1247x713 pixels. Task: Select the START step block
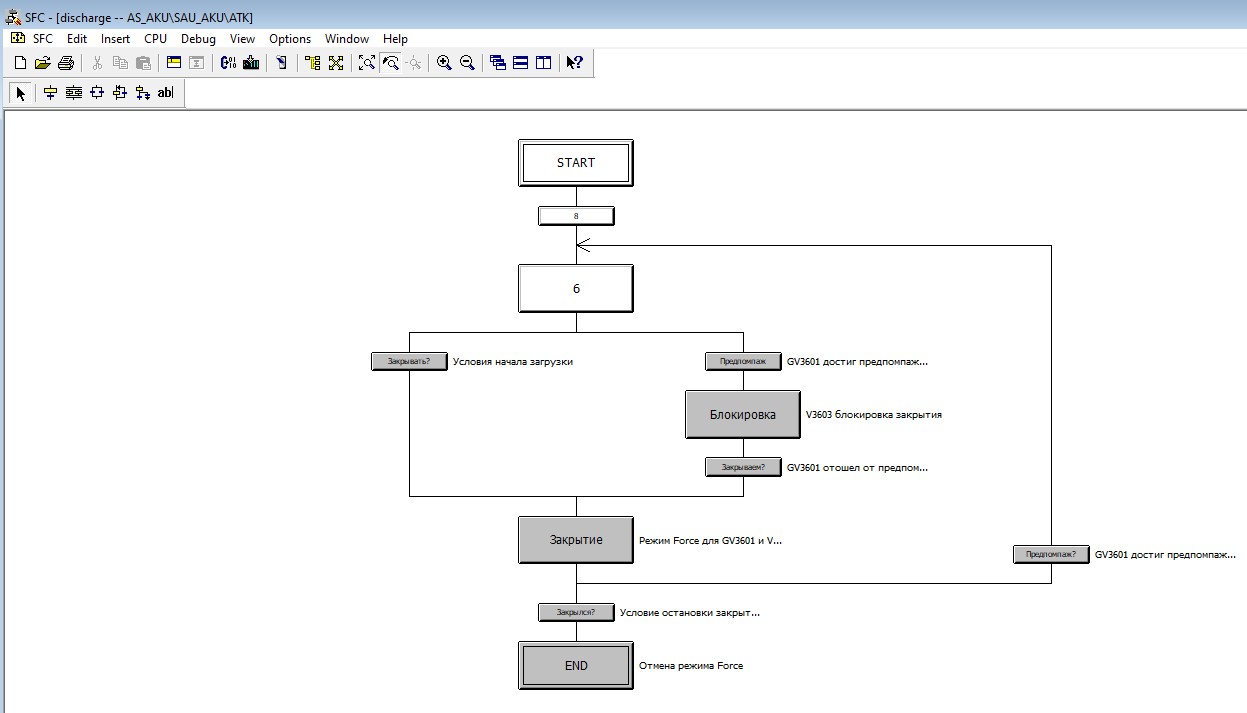point(576,163)
